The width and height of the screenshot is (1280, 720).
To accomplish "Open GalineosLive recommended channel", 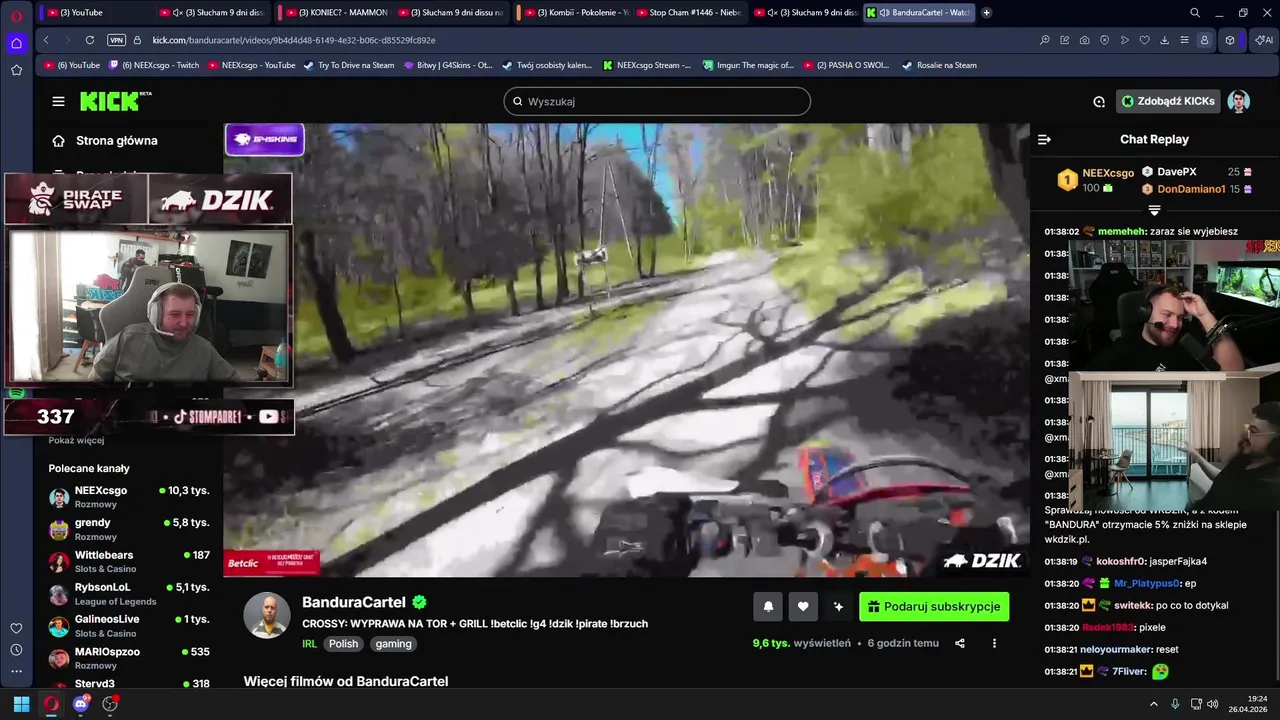I will click(130, 625).
